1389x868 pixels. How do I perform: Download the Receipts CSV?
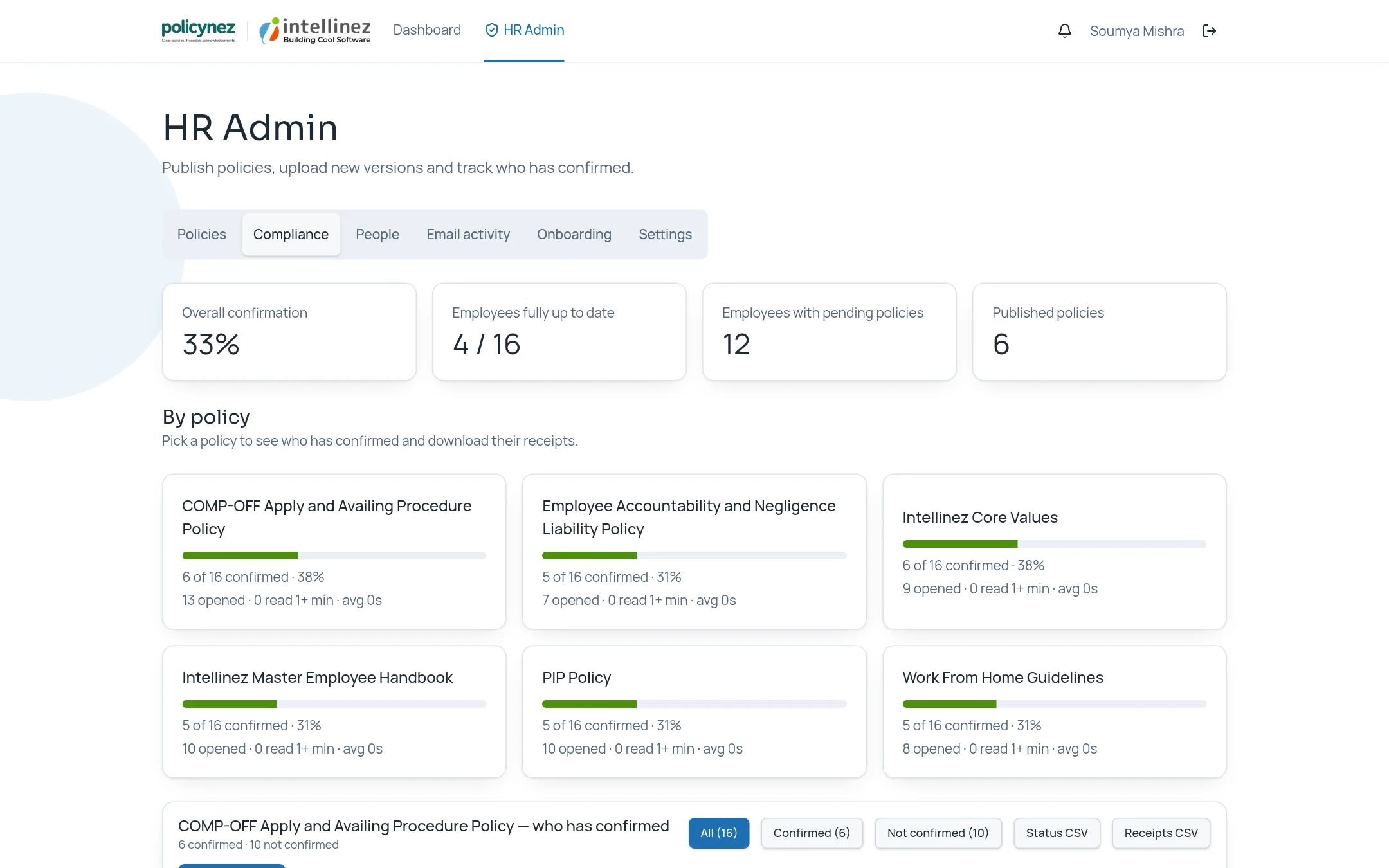click(1161, 833)
